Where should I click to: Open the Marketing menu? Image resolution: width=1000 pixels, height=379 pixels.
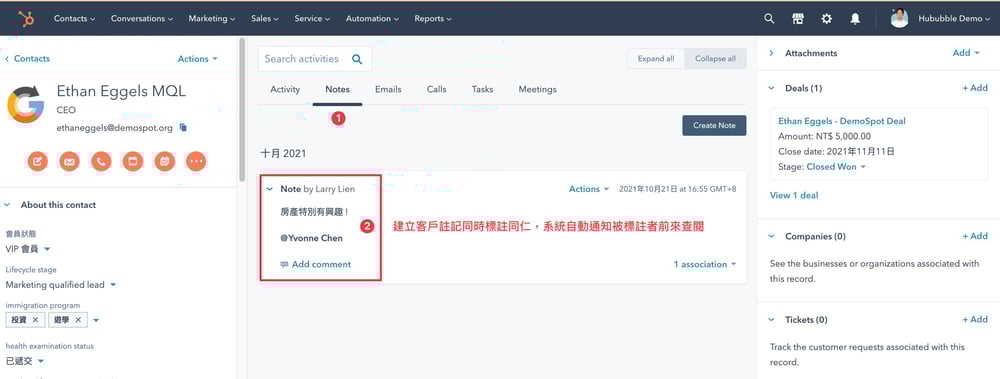212,19
